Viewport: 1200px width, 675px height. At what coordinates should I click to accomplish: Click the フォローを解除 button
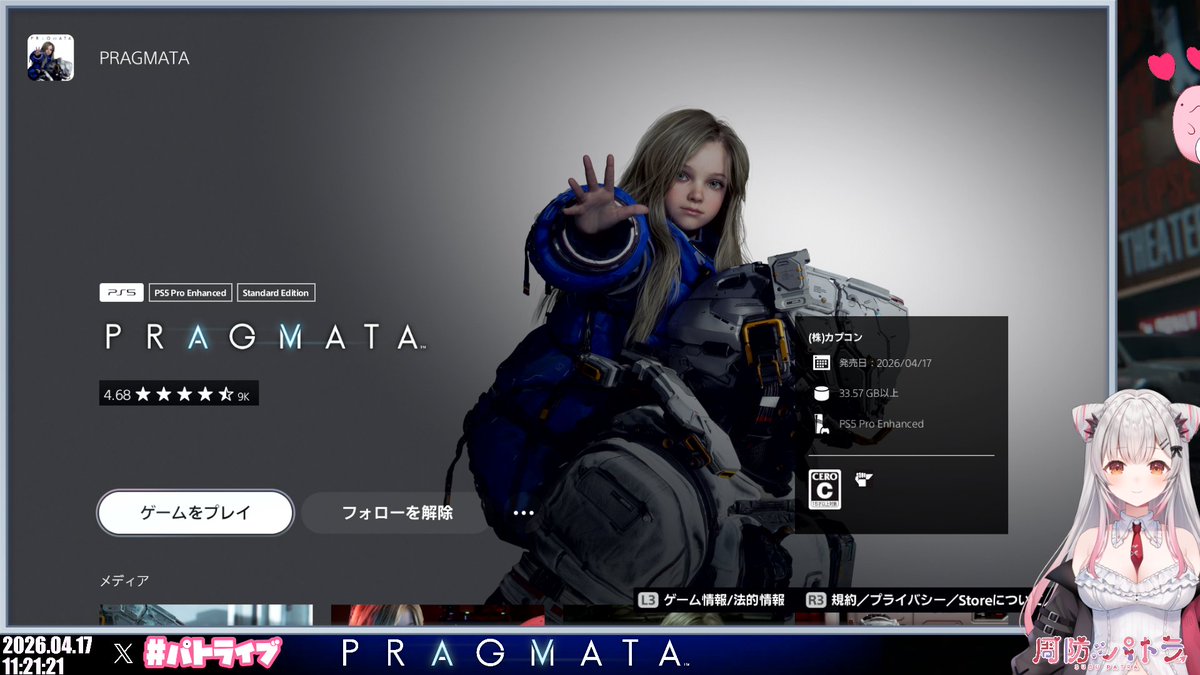397,513
